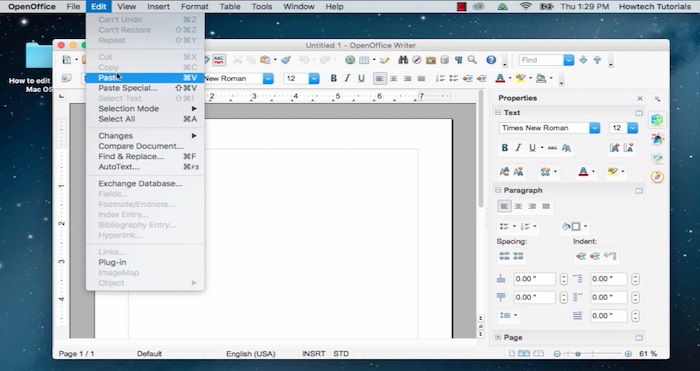Open sidebar Times New Roman font dropdown
700x371 pixels.
pos(594,128)
